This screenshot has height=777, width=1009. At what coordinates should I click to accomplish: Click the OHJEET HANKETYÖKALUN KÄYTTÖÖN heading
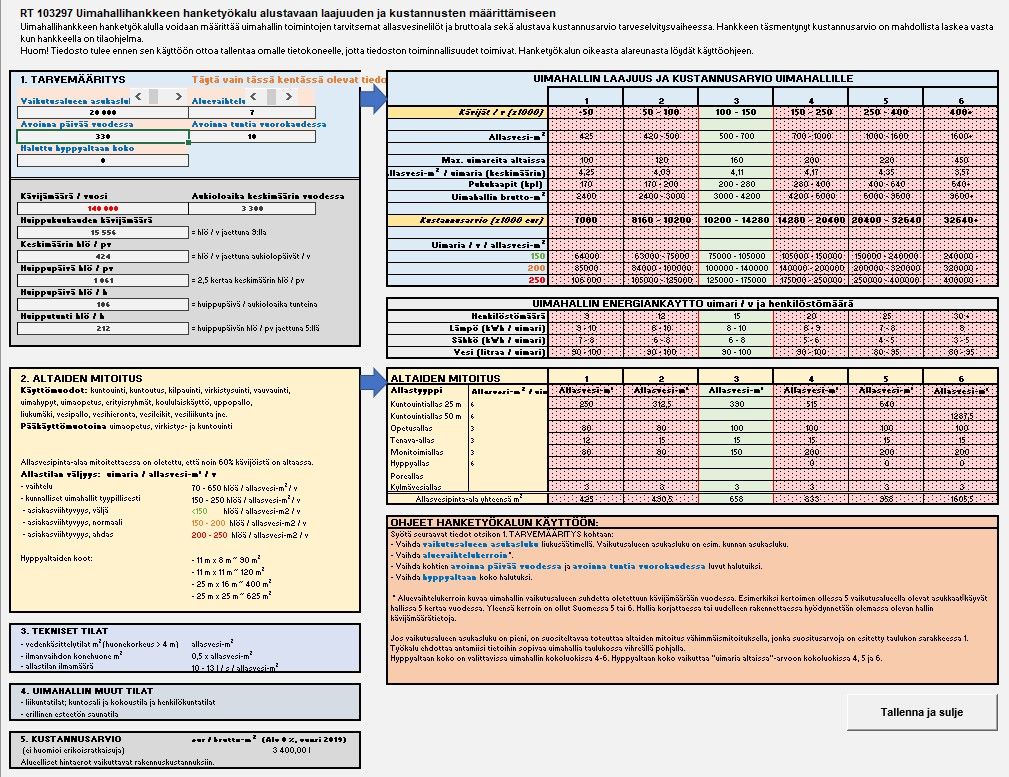(494, 522)
